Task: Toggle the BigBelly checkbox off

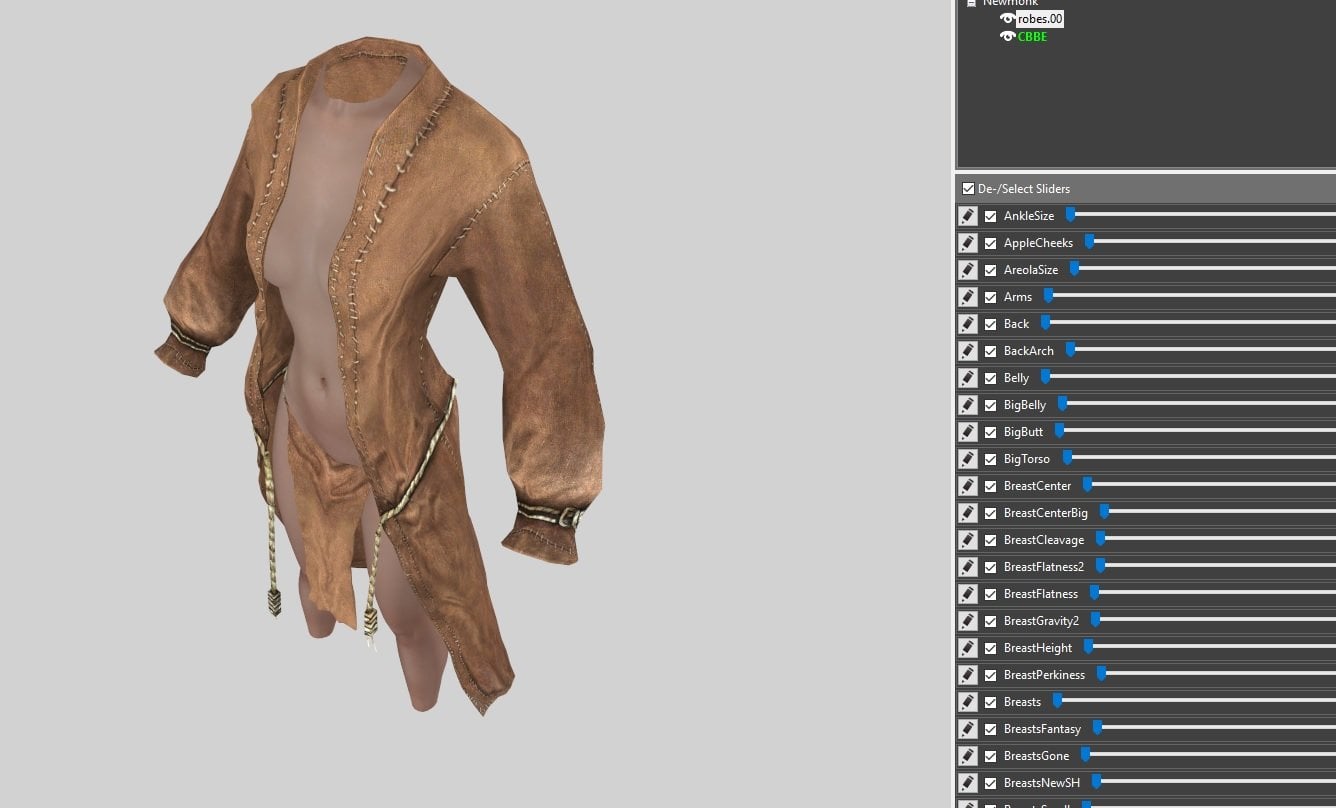Action: 990,405
